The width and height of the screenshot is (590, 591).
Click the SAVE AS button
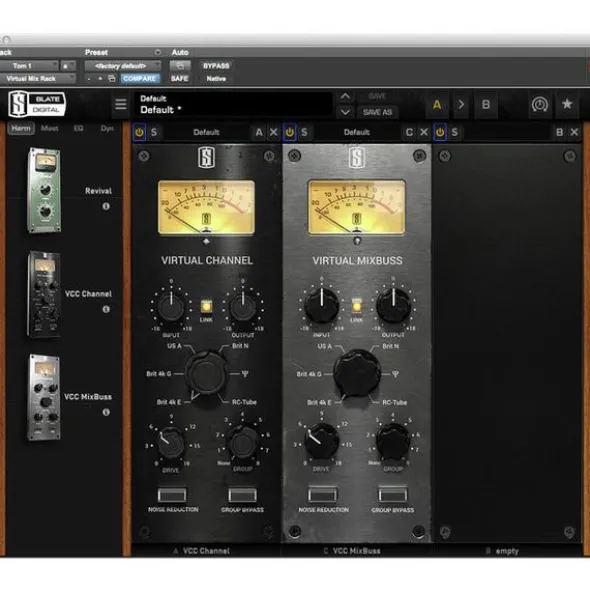coord(377,112)
